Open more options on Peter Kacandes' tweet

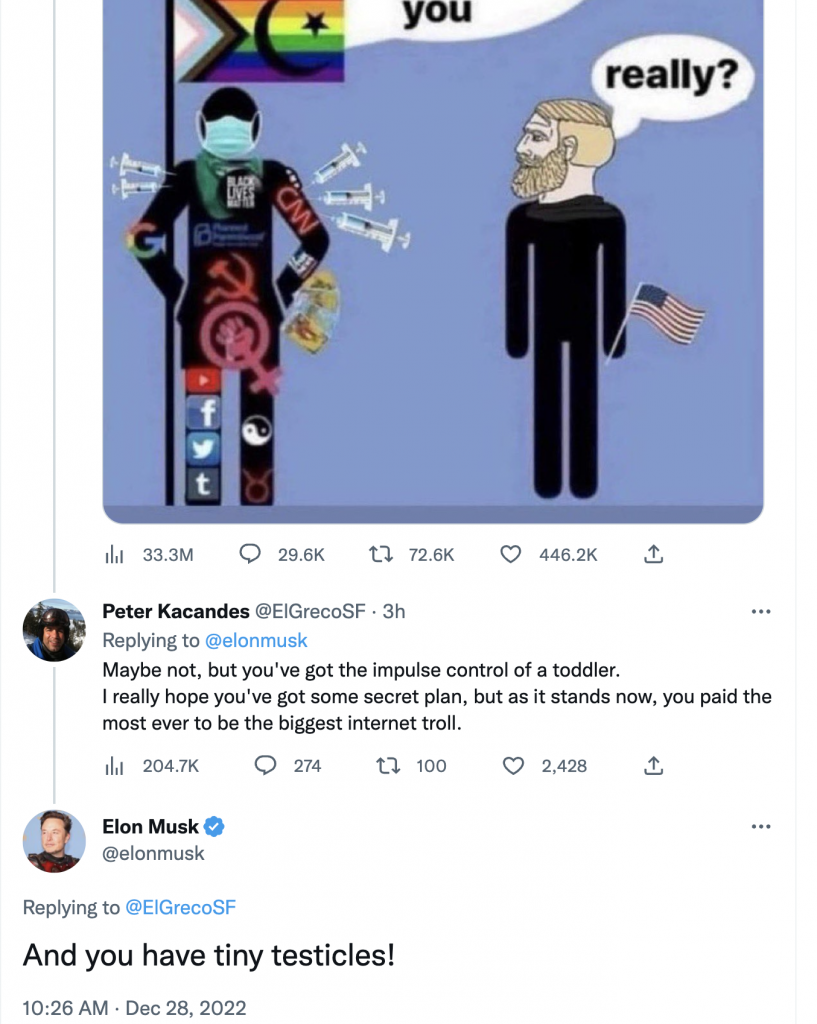761,612
